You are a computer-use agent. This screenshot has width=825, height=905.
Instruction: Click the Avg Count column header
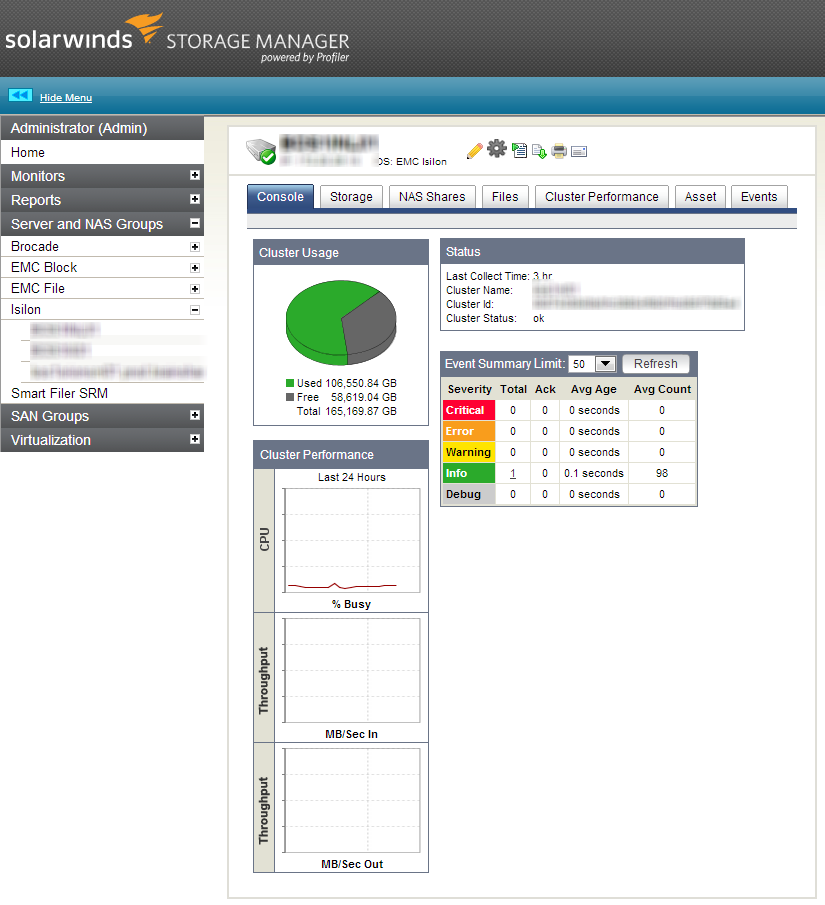pyautogui.click(x=662, y=390)
